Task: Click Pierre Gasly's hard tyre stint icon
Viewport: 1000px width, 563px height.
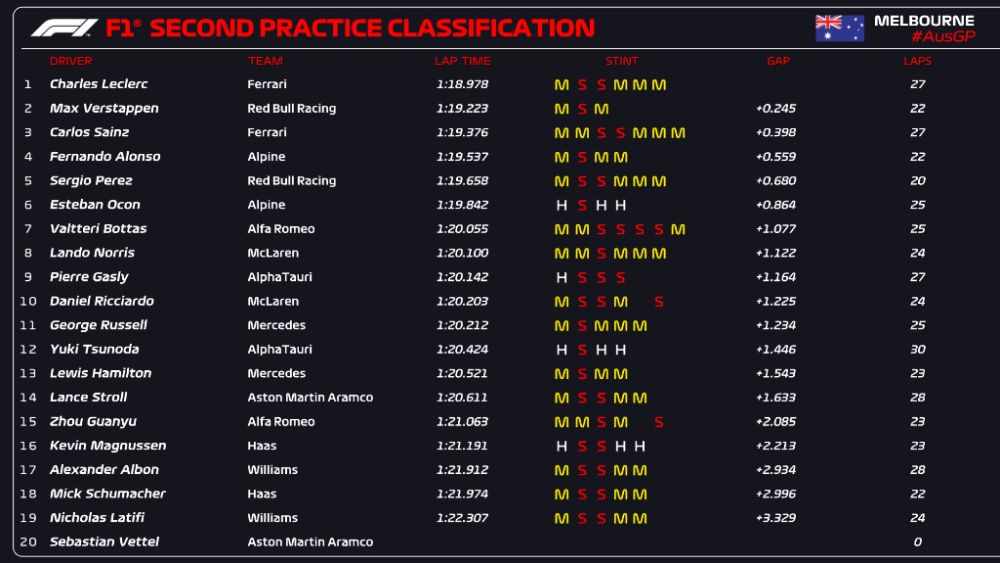Action: click(x=562, y=277)
